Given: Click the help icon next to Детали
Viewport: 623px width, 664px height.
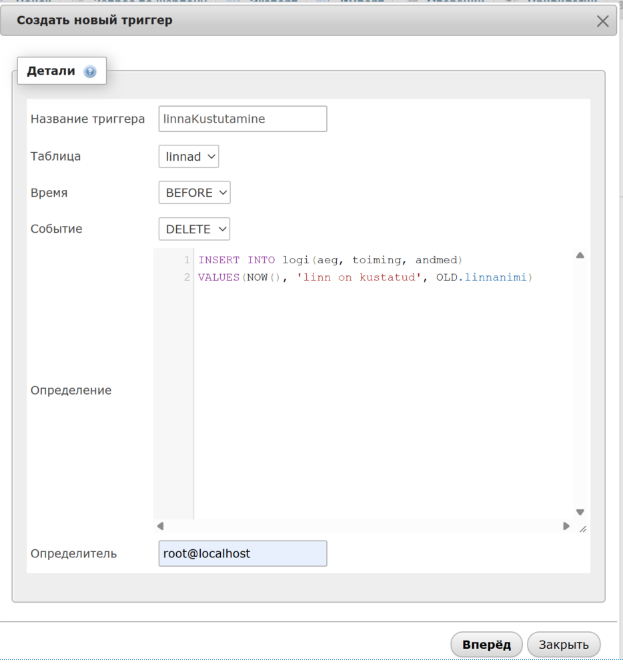Looking at the screenshot, I should pyautogui.click(x=90, y=72).
